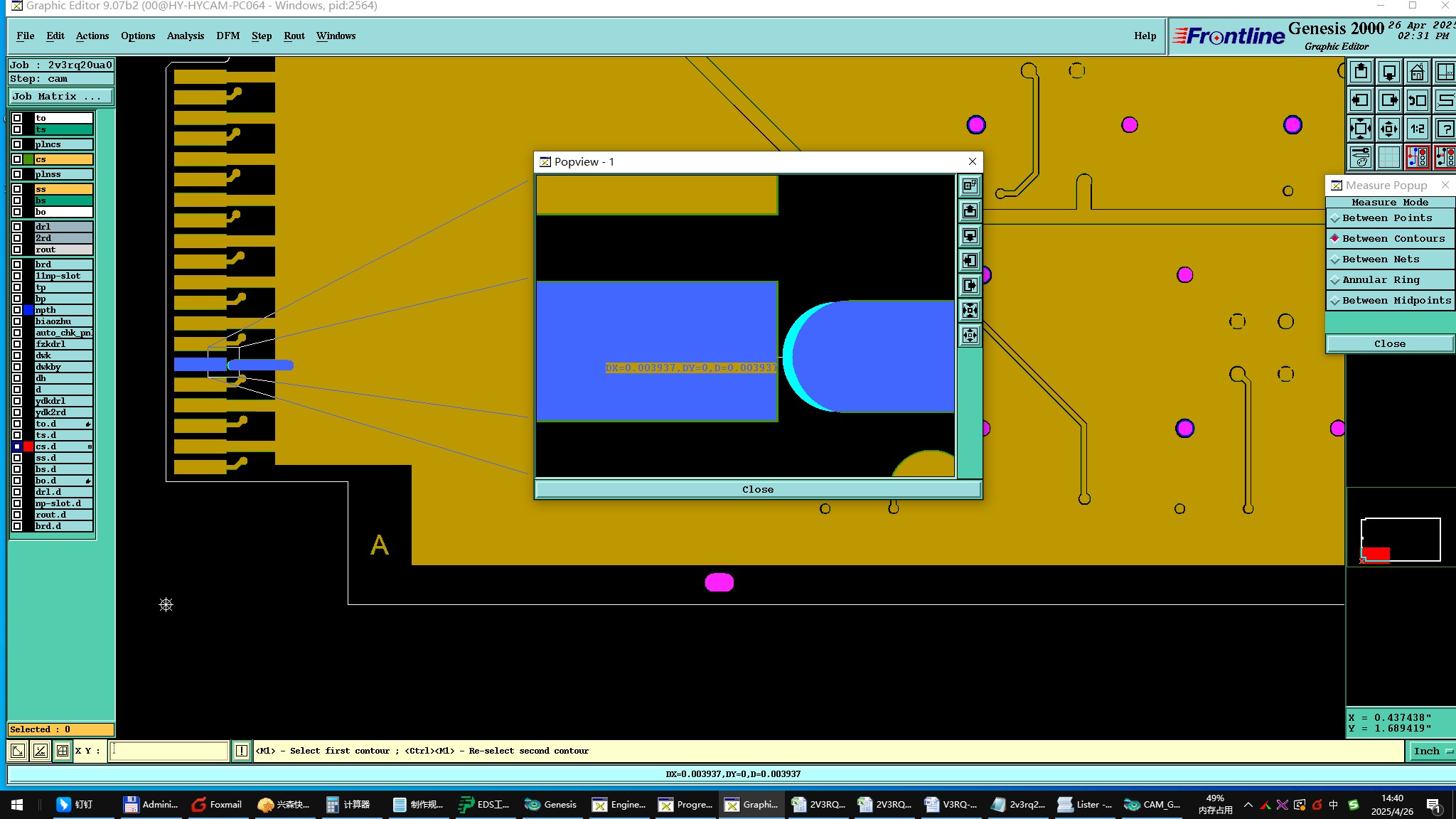Click the pan up icon in main toolbar

coord(1361,72)
